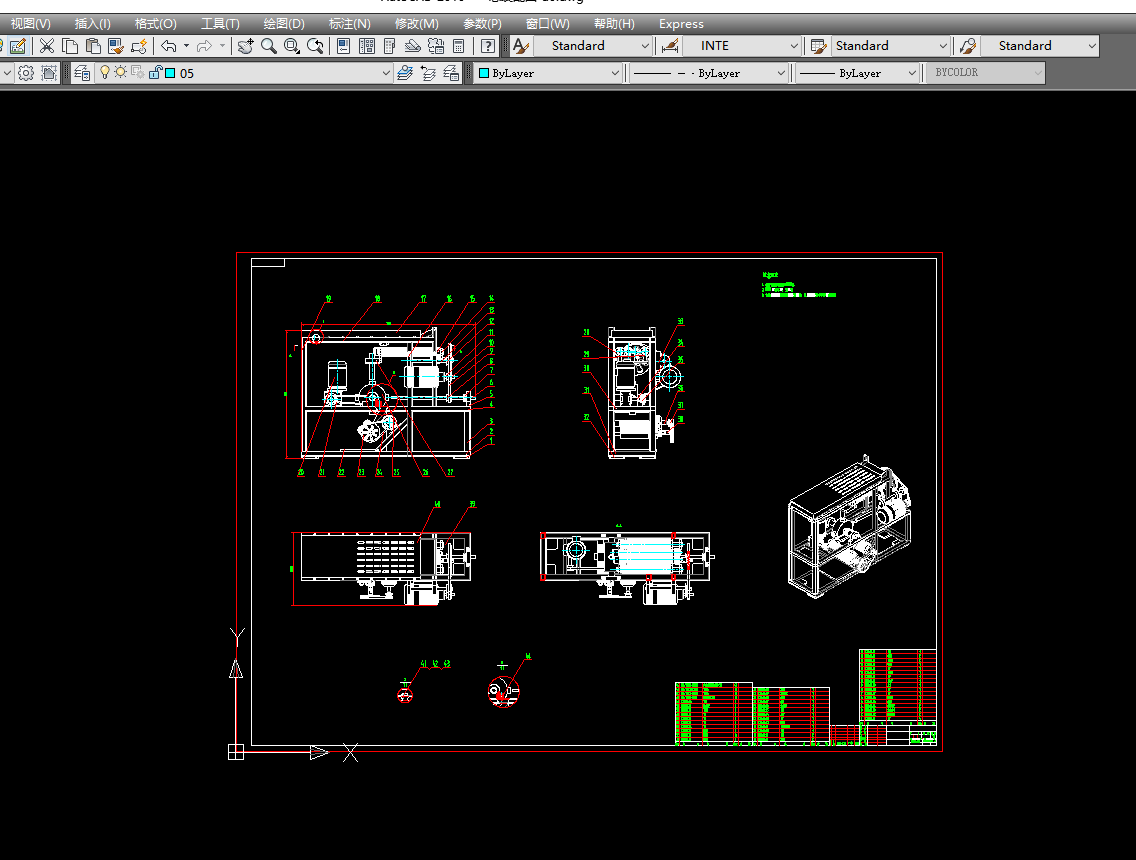The image size is (1136, 860).
Task: Click the pencil-and-picture icon left of Cut
Action: (17, 46)
